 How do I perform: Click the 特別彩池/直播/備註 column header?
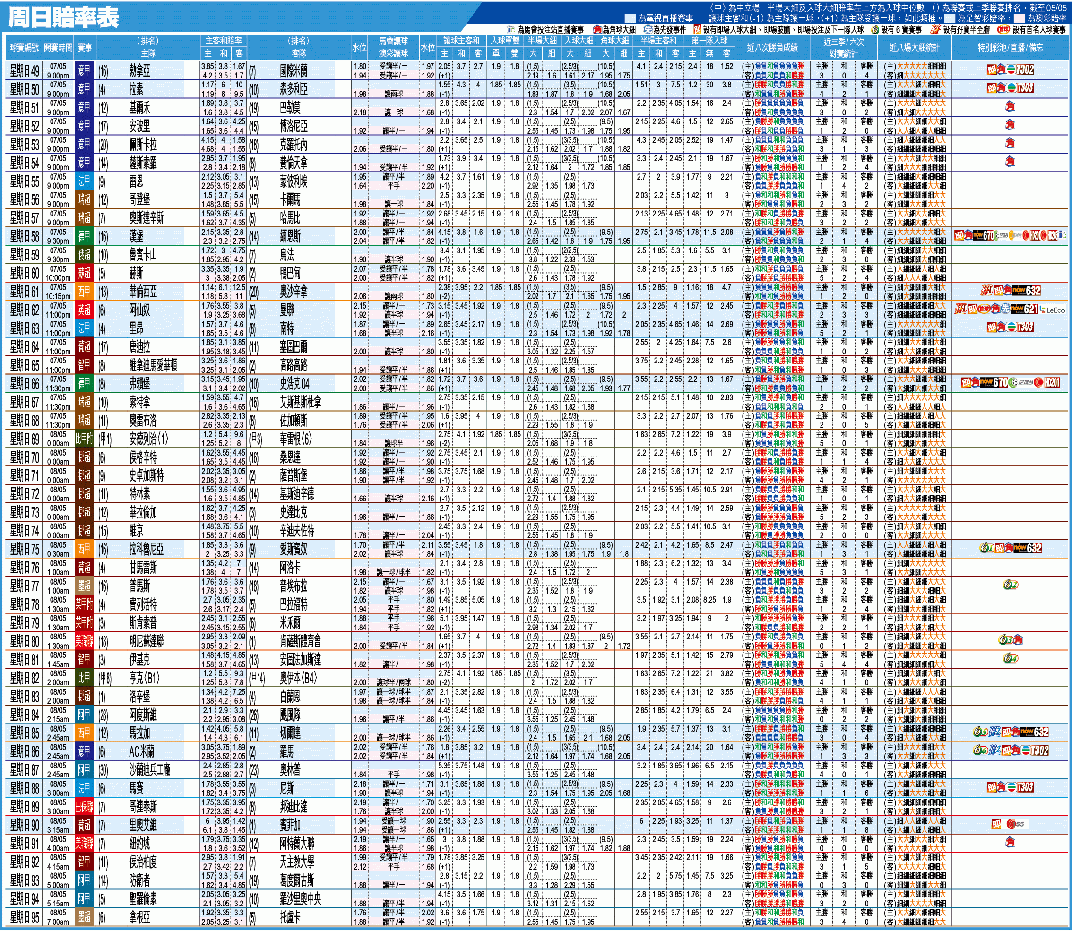click(x=1010, y=48)
